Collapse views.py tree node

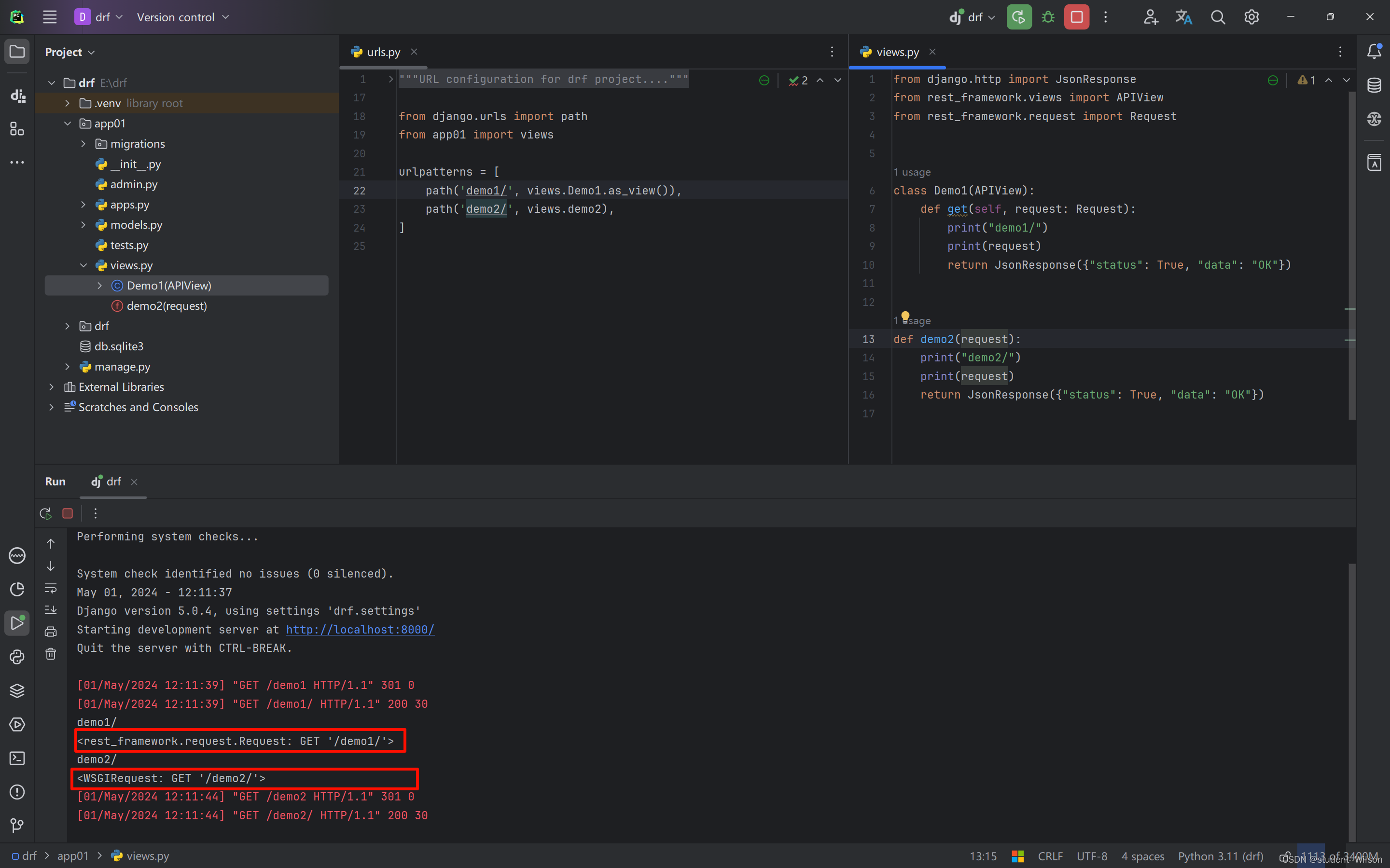click(83, 265)
